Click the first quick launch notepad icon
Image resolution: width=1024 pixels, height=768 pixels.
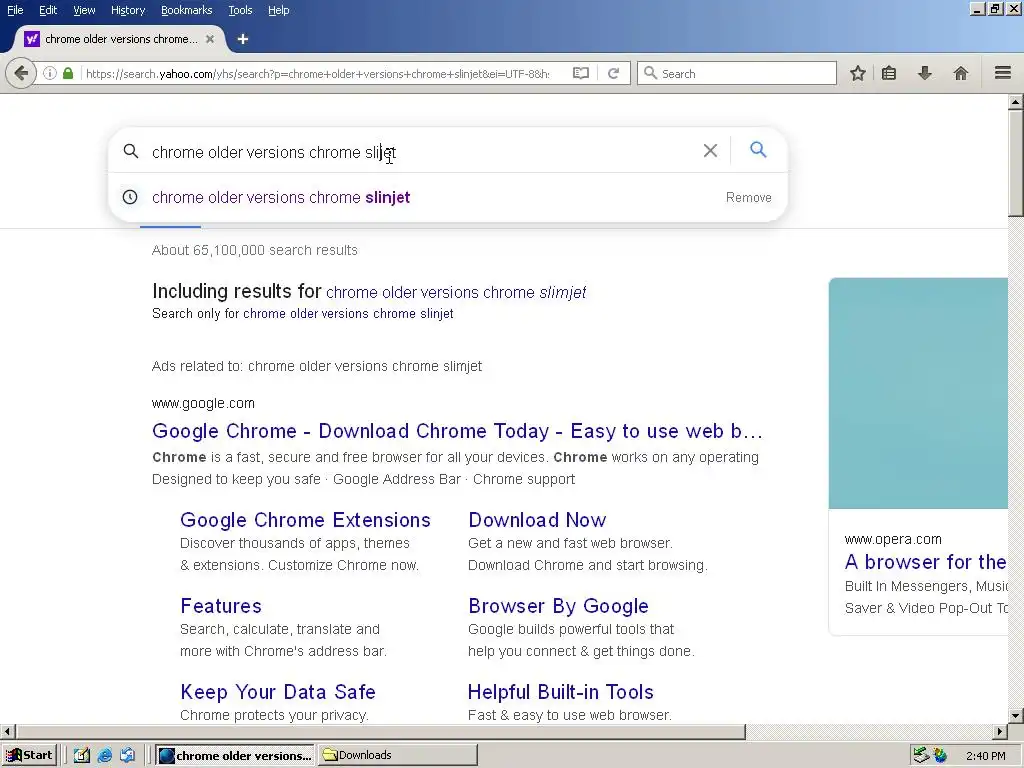coord(82,756)
